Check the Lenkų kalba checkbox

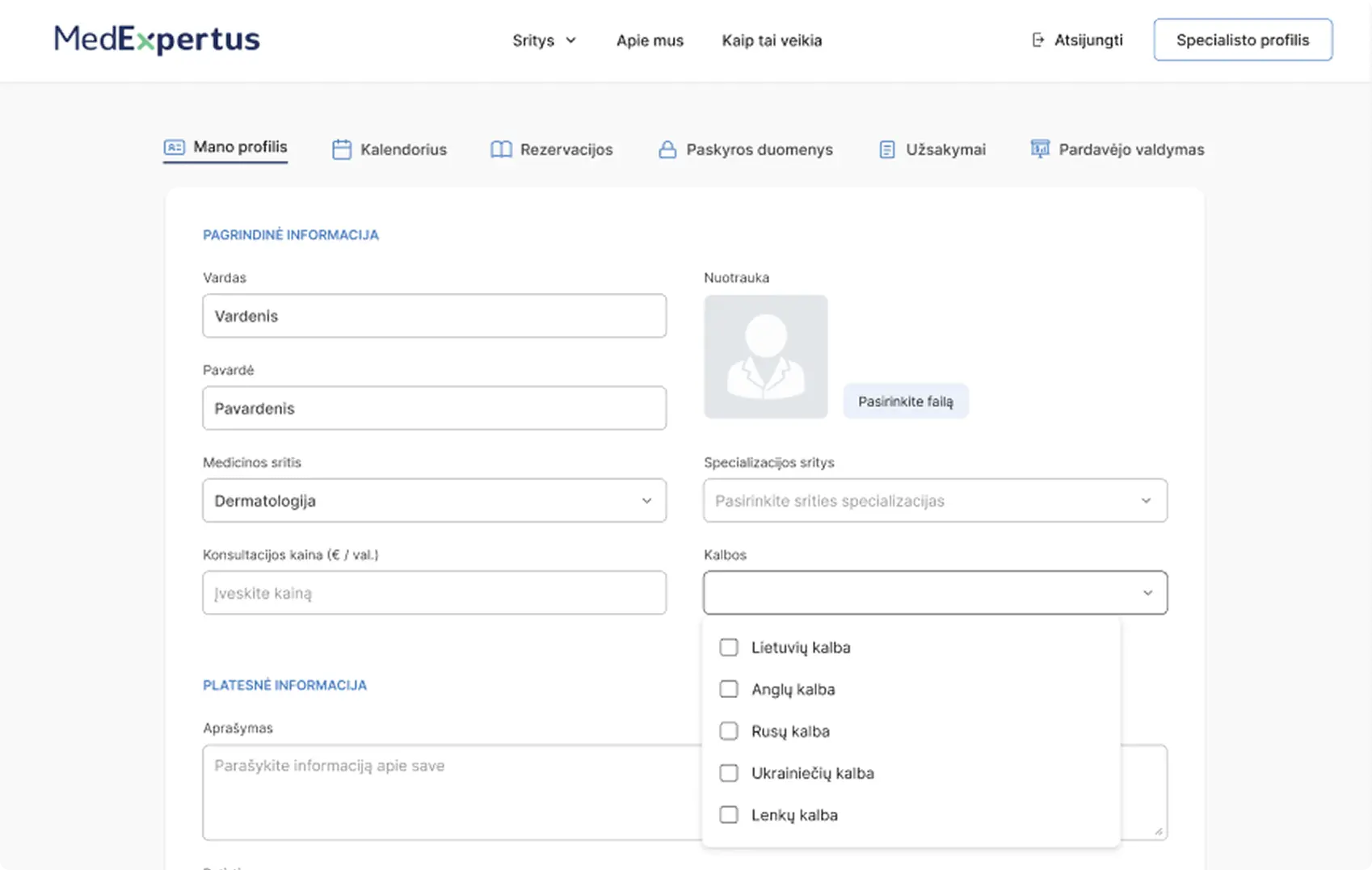click(x=729, y=815)
